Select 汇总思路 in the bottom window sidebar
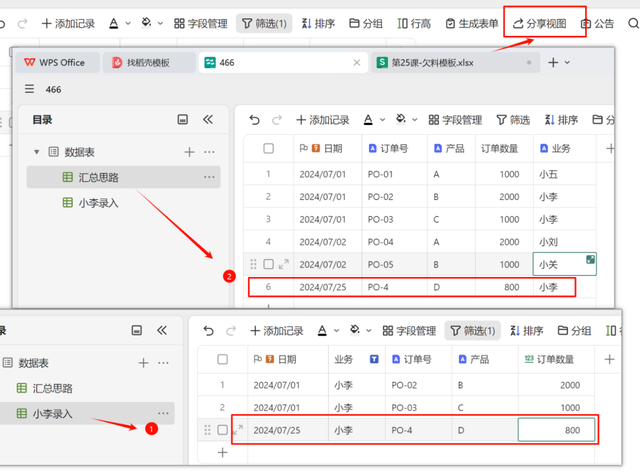The width and height of the screenshot is (640, 475). pos(87,388)
